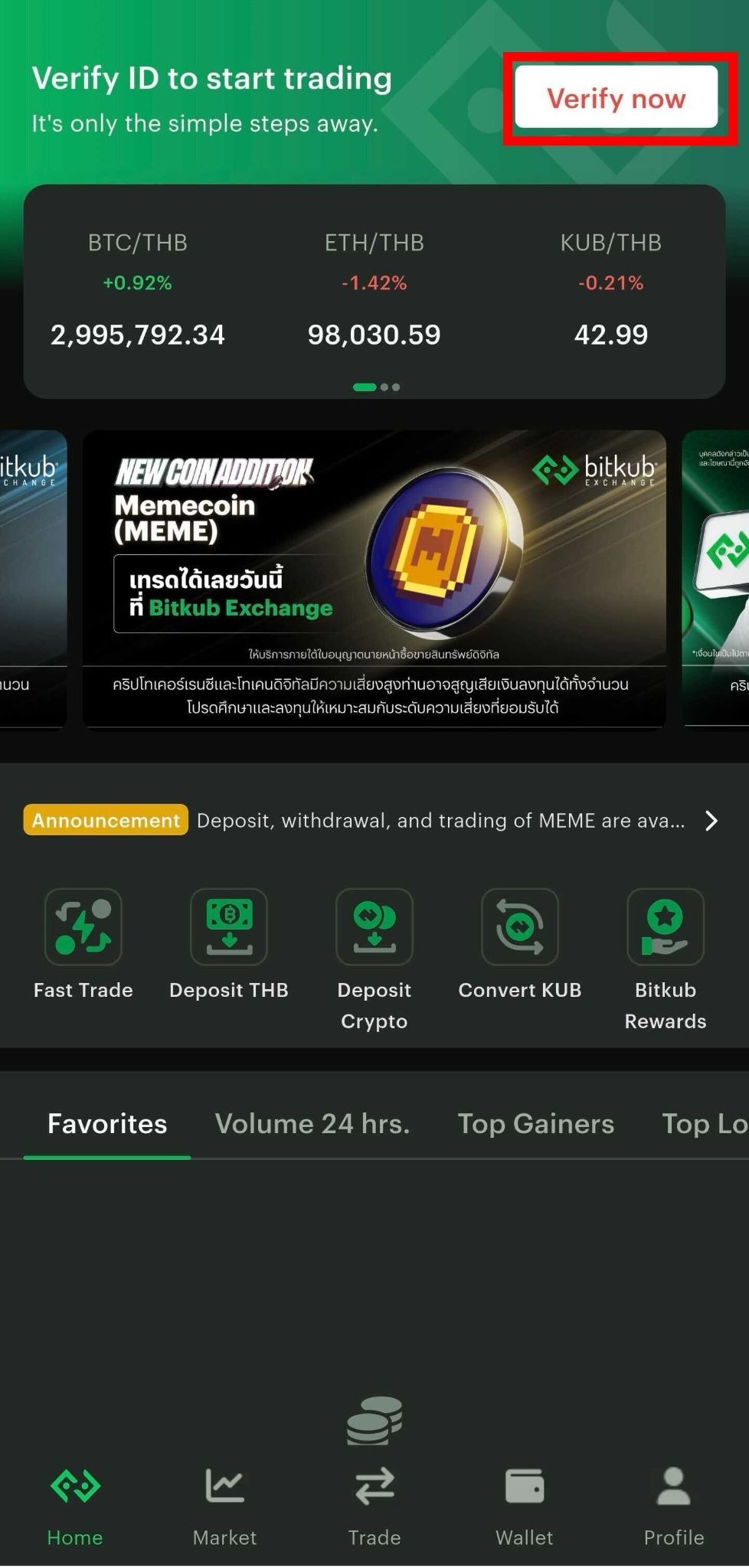The height and width of the screenshot is (1568, 749).
Task: Open Fast Trade shortcut icon
Action: click(x=83, y=926)
